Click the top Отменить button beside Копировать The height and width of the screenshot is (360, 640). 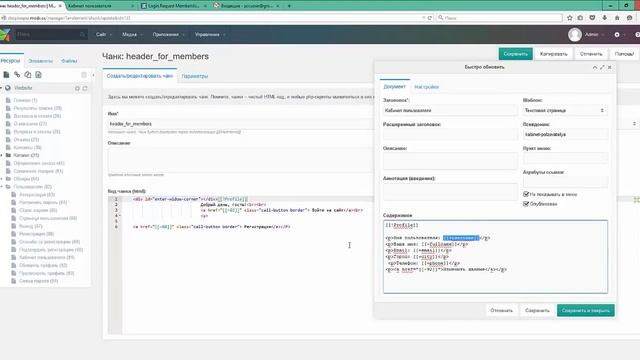coord(591,54)
